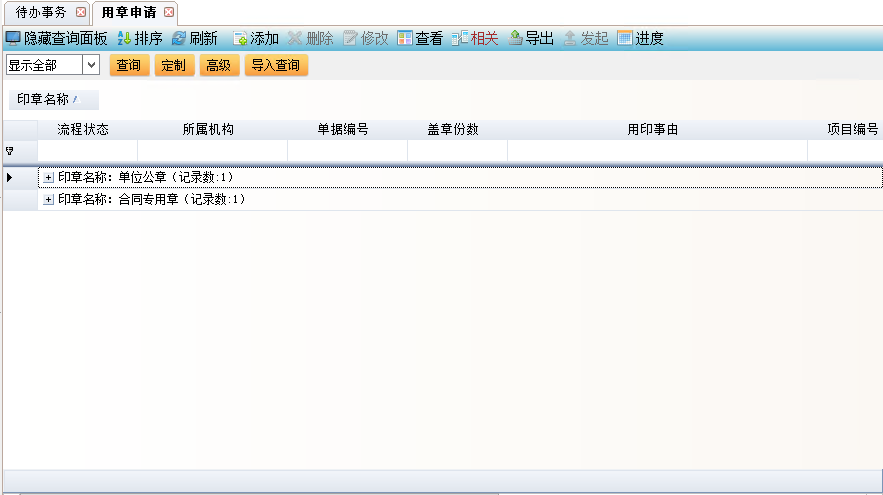Screen dimensions: 883x495
Task: Click the 所属机构 filter cell
Action: click(x=212, y=151)
